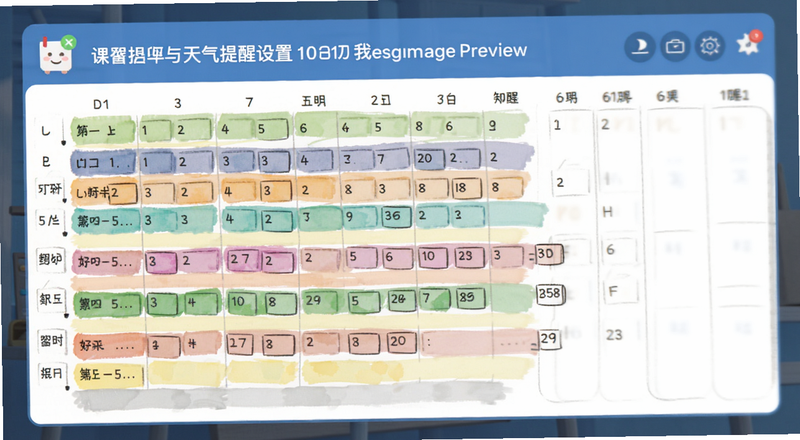Select the 6明 column header
This screenshot has width=800, height=440.
point(566,97)
